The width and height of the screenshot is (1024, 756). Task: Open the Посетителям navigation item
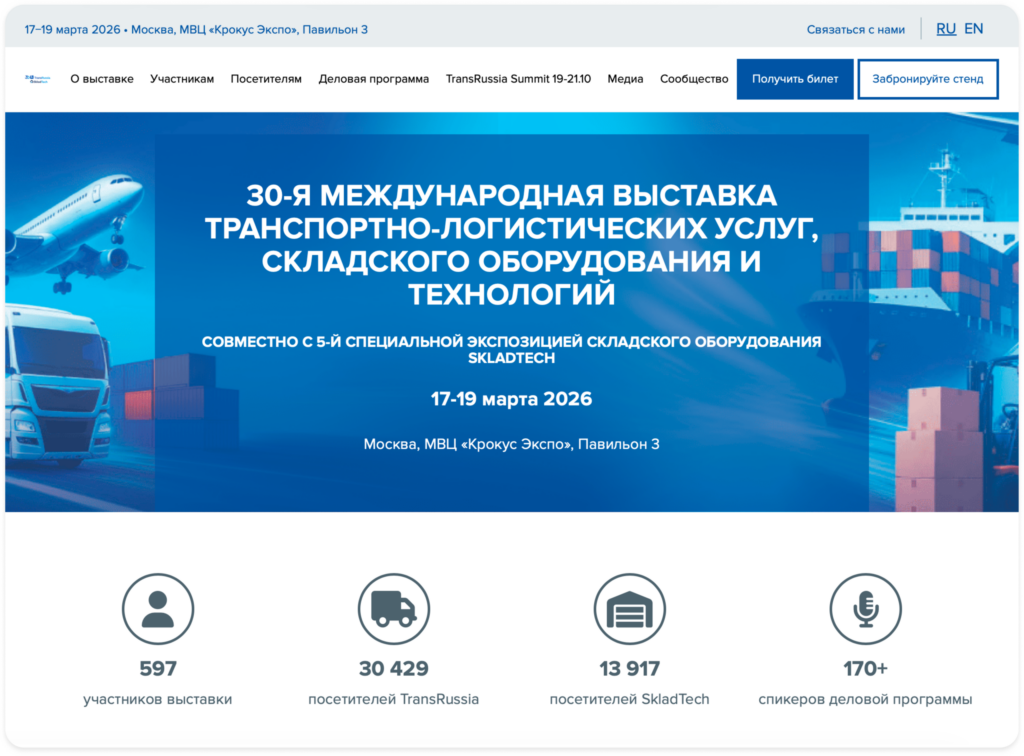point(266,79)
